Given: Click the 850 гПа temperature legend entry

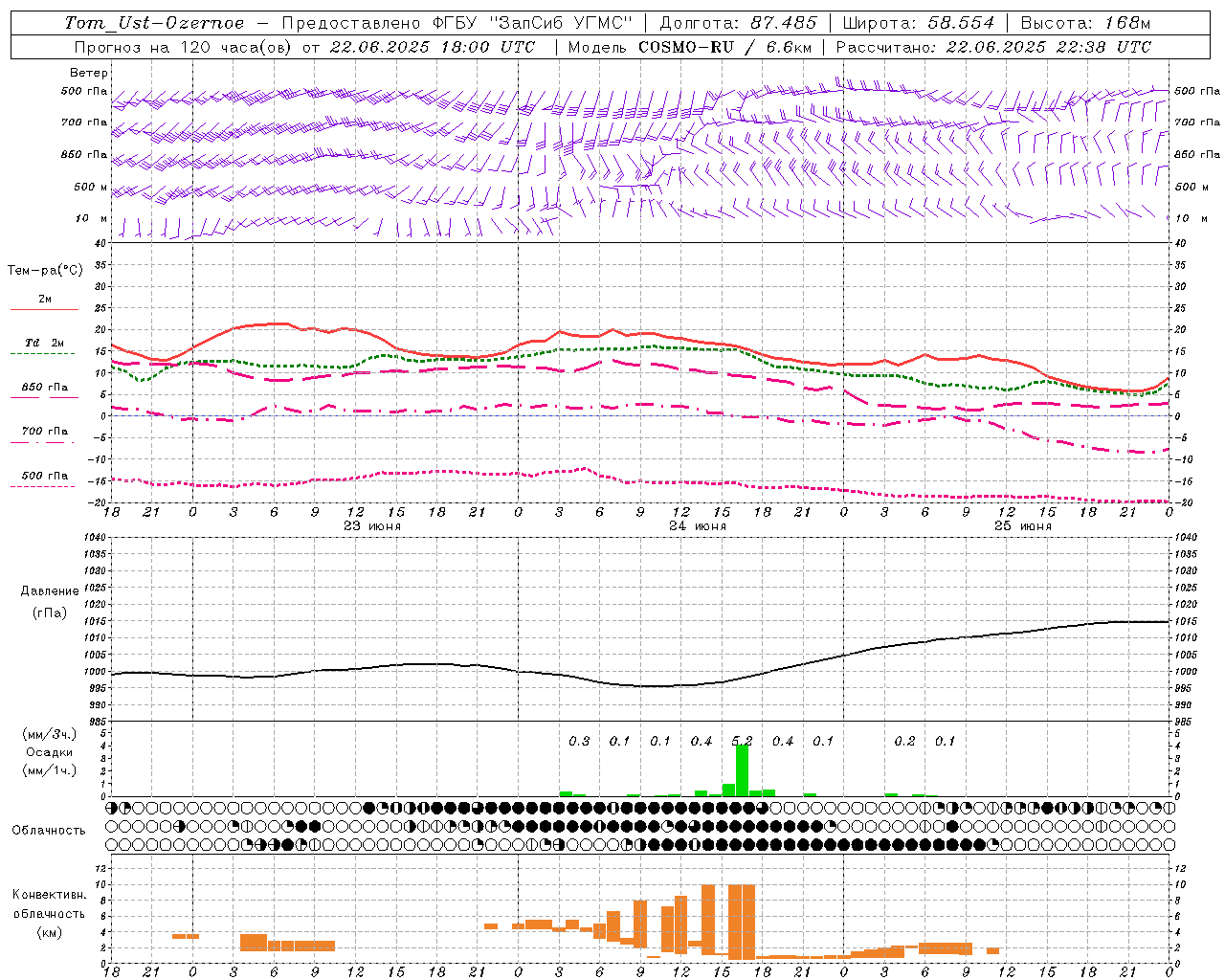Looking at the screenshot, I should [x=44, y=388].
